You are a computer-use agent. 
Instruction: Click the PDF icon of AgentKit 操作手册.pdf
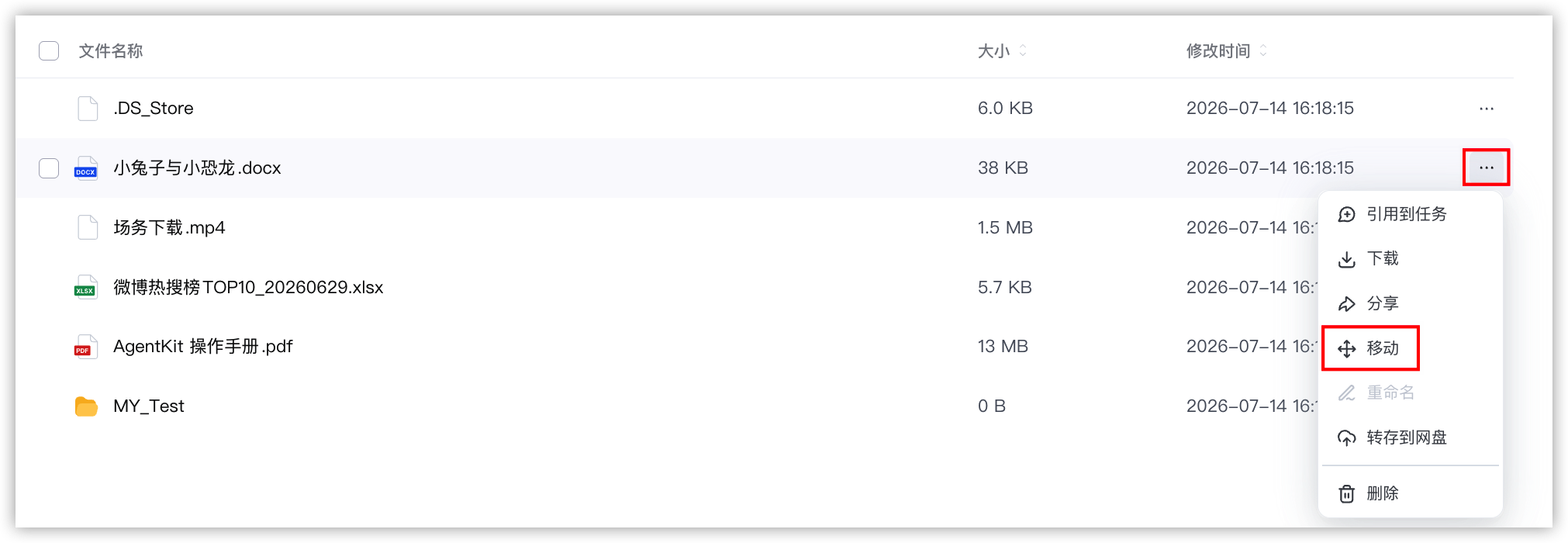(86, 347)
